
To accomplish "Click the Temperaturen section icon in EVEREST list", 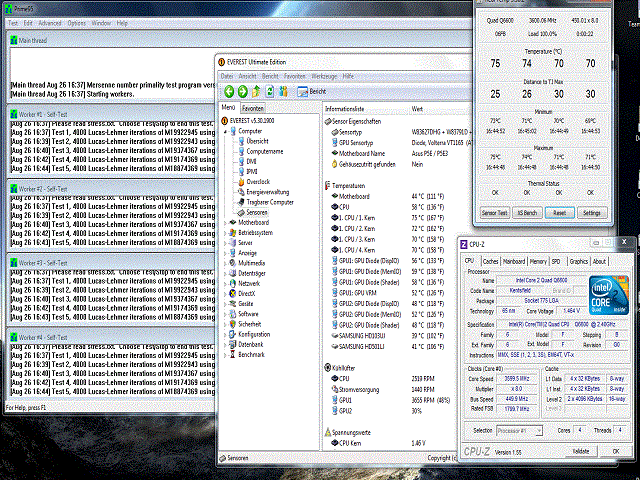I will click(x=327, y=186).
